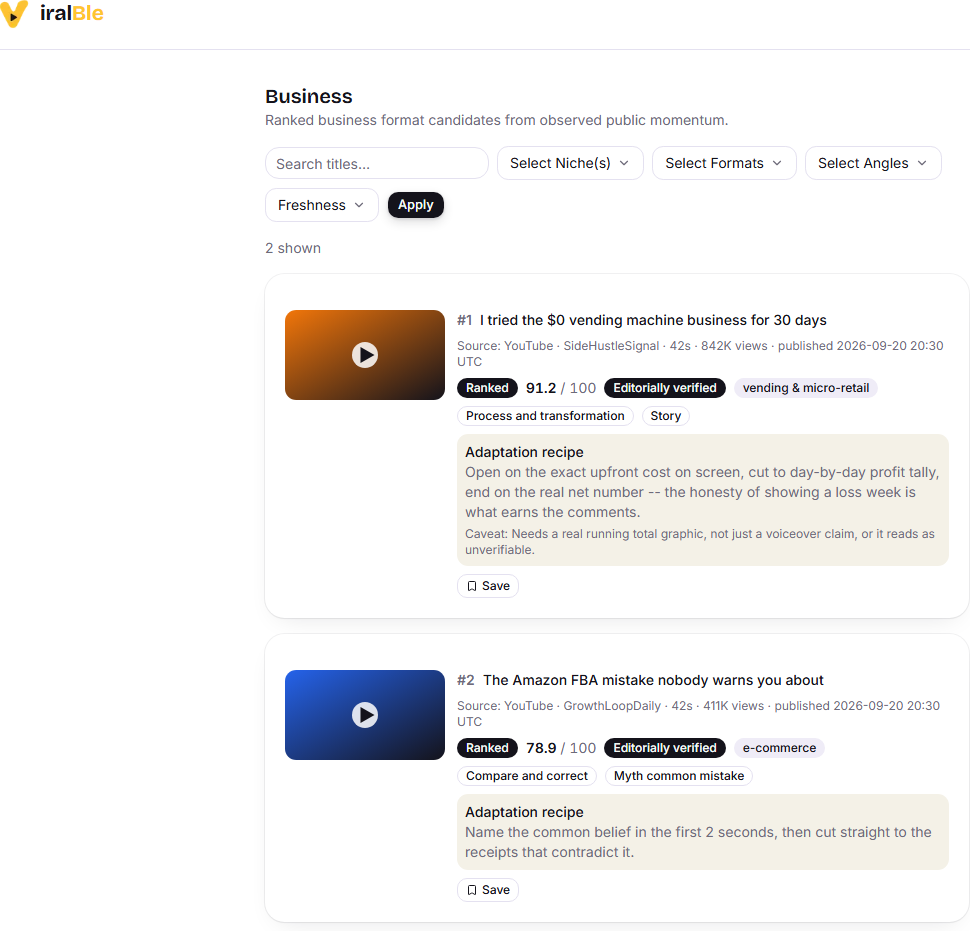Click the Business page heading
The width and height of the screenshot is (970, 931).
coord(309,97)
